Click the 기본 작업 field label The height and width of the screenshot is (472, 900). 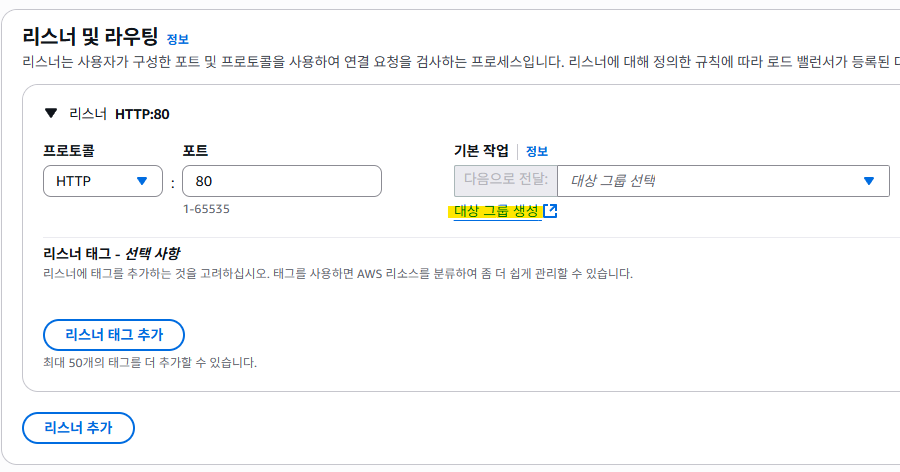tap(481, 151)
